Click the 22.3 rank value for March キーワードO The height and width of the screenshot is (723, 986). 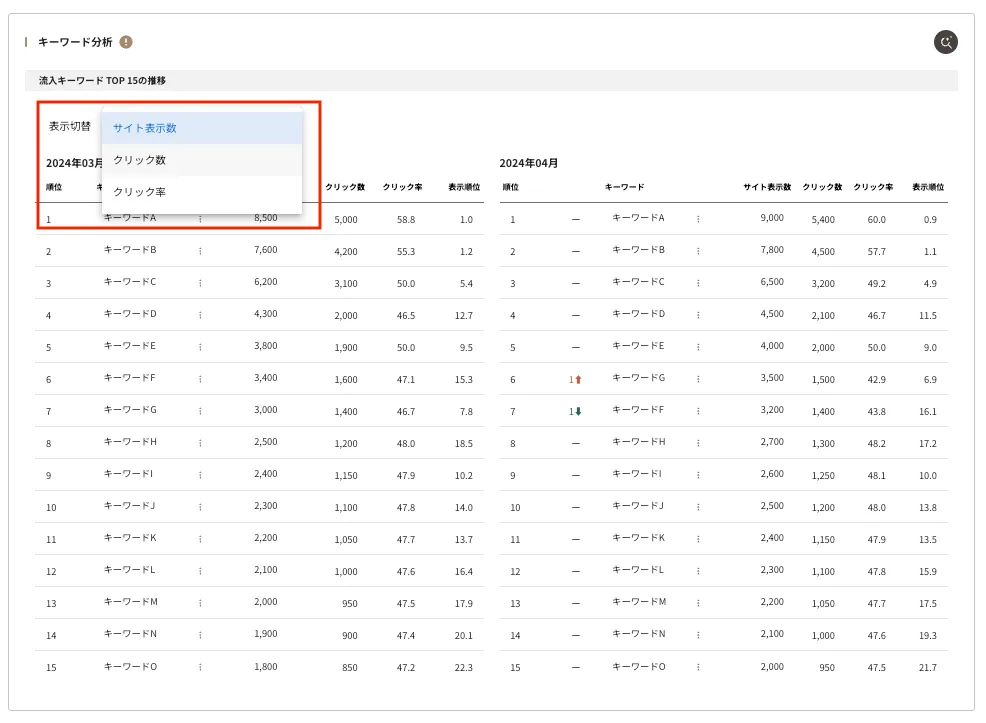click(x=463, y=668)
